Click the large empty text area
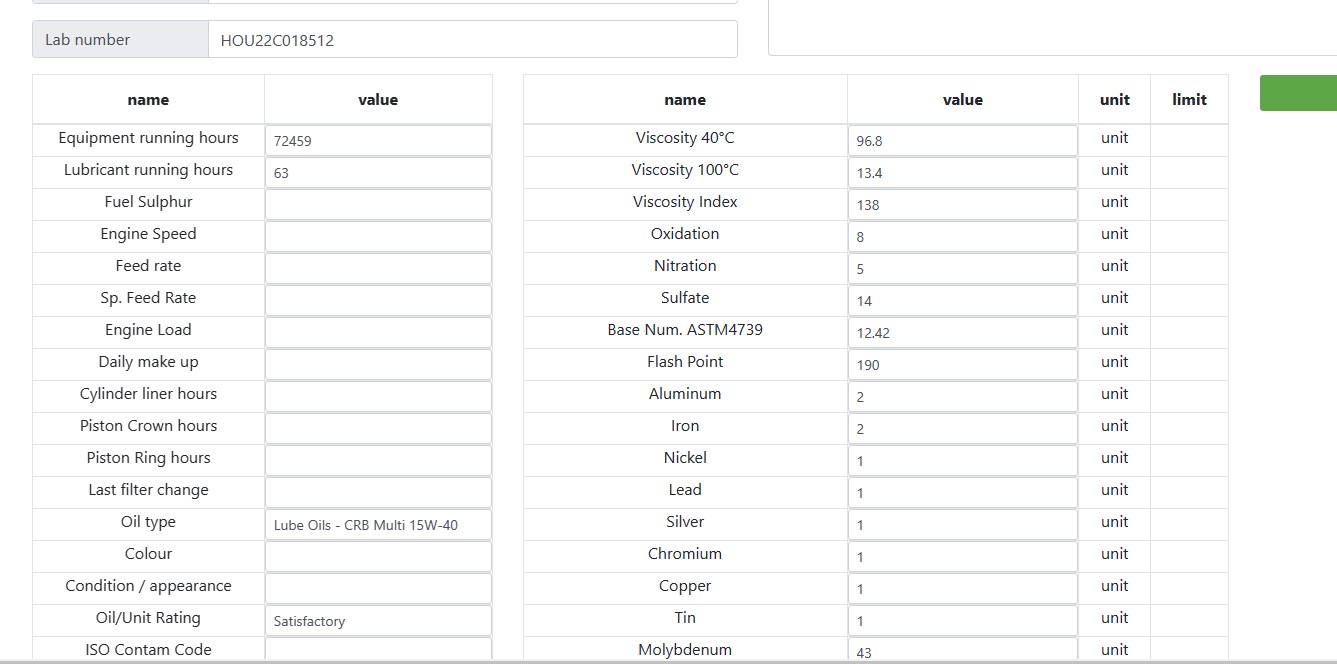Viewport: 1337px width, 664px height. 1052,27
